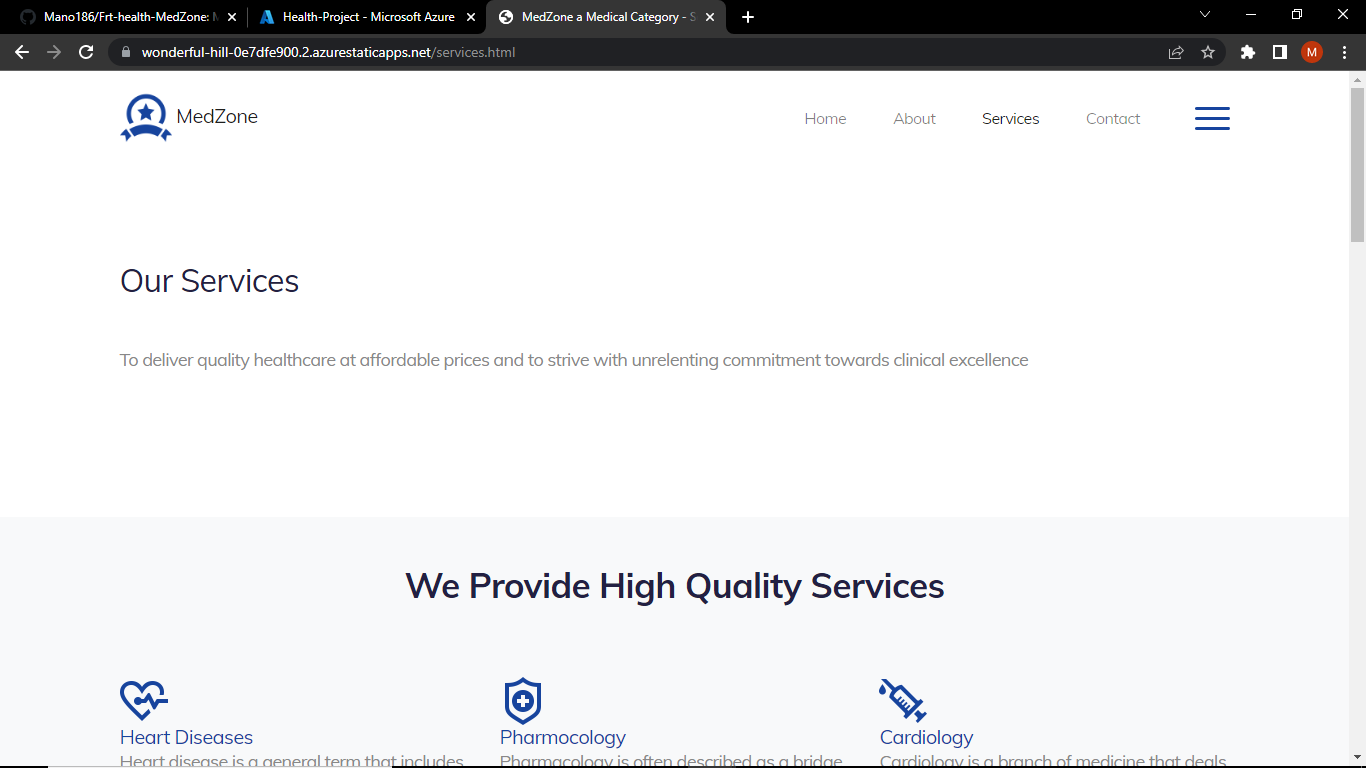The height and width of the screenshot is (768, 1366).
Task: Click the profile avatar icon
Action: pyautogui.click(x=1311, y=52)
